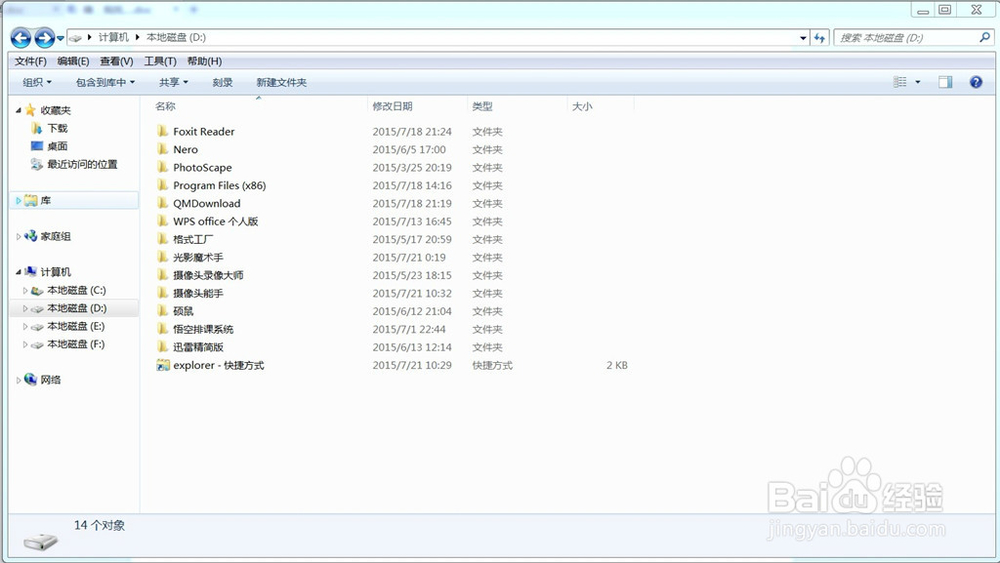Select the explorer - 快捷方式 shortcut icon

coord(163,365)
